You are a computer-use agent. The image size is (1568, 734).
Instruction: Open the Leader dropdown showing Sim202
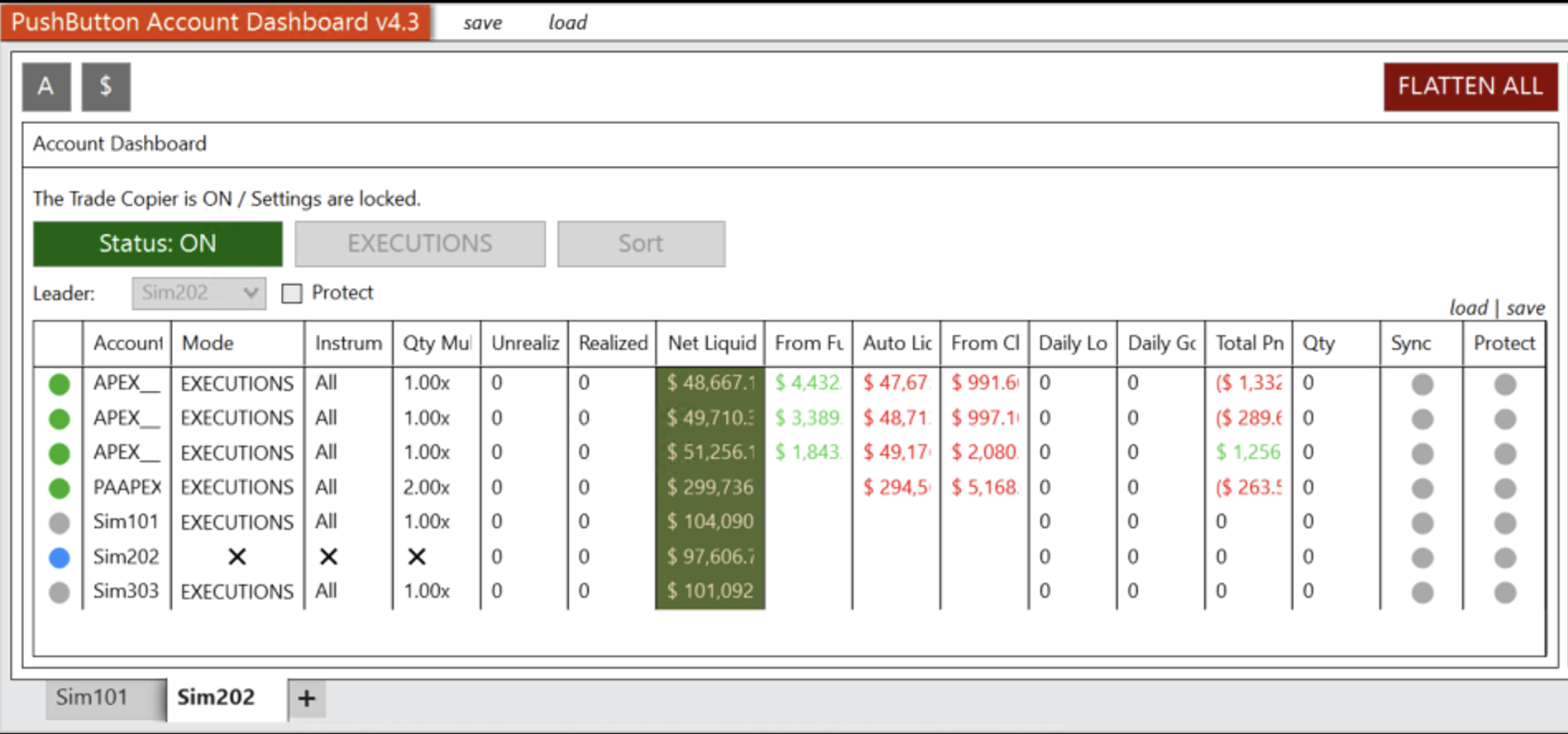click(198, 293)
